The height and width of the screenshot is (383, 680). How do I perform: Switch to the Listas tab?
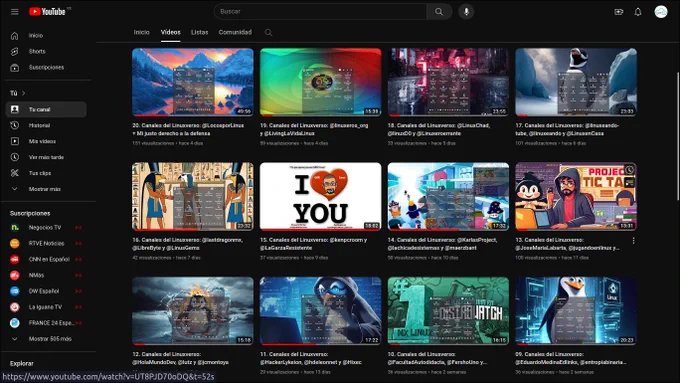[199, 33]
